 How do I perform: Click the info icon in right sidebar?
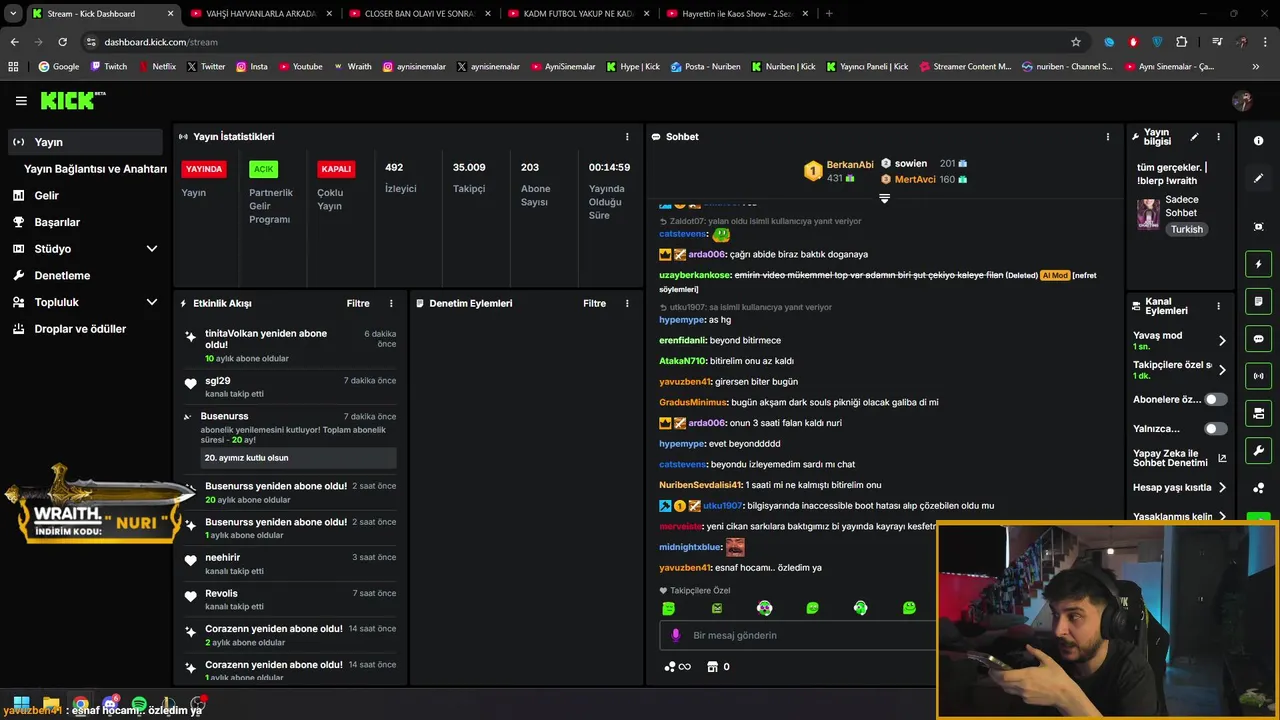[1258, 141]
